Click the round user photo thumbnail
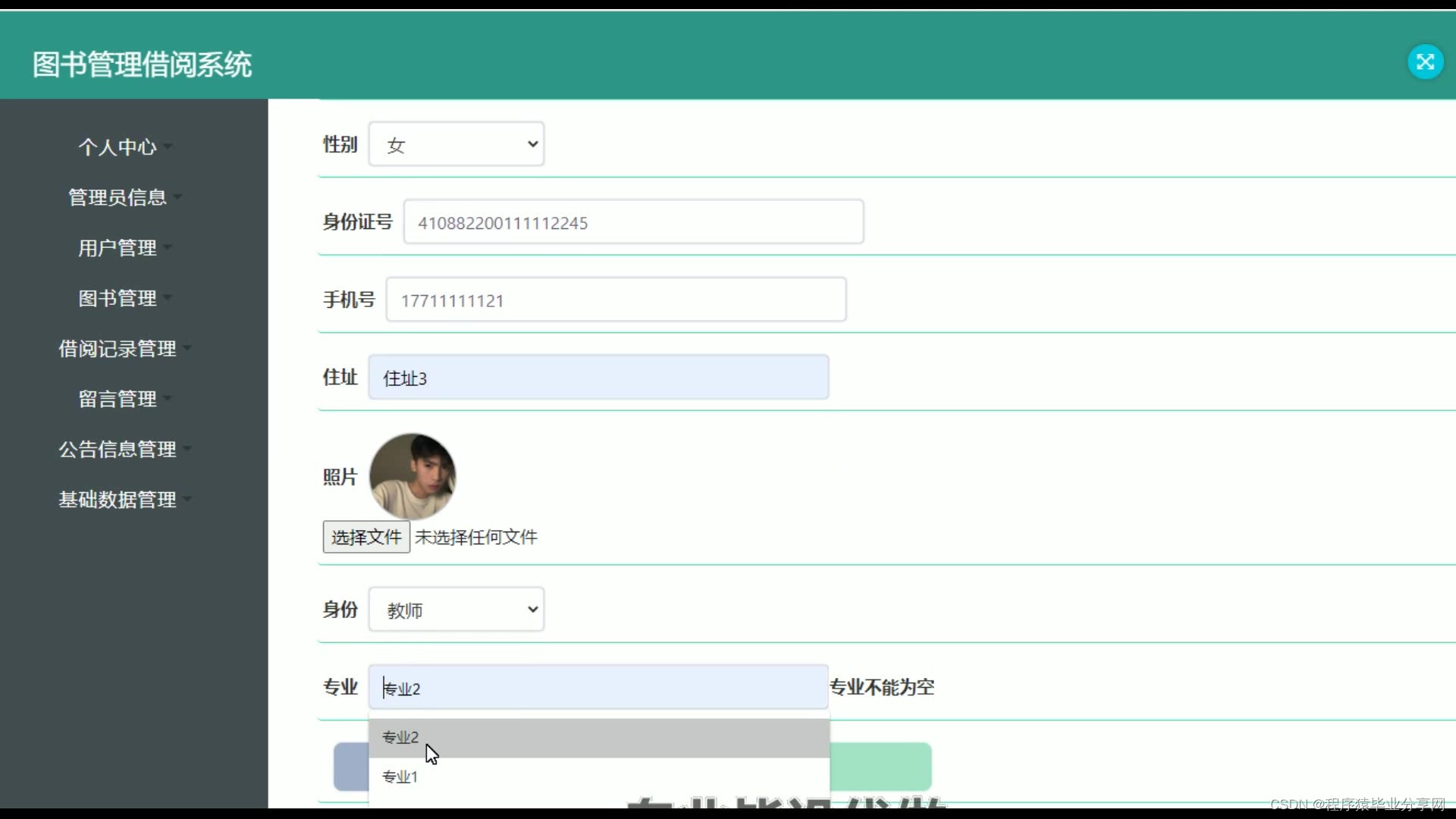The image size is (1456, 819). click(413, 476)
